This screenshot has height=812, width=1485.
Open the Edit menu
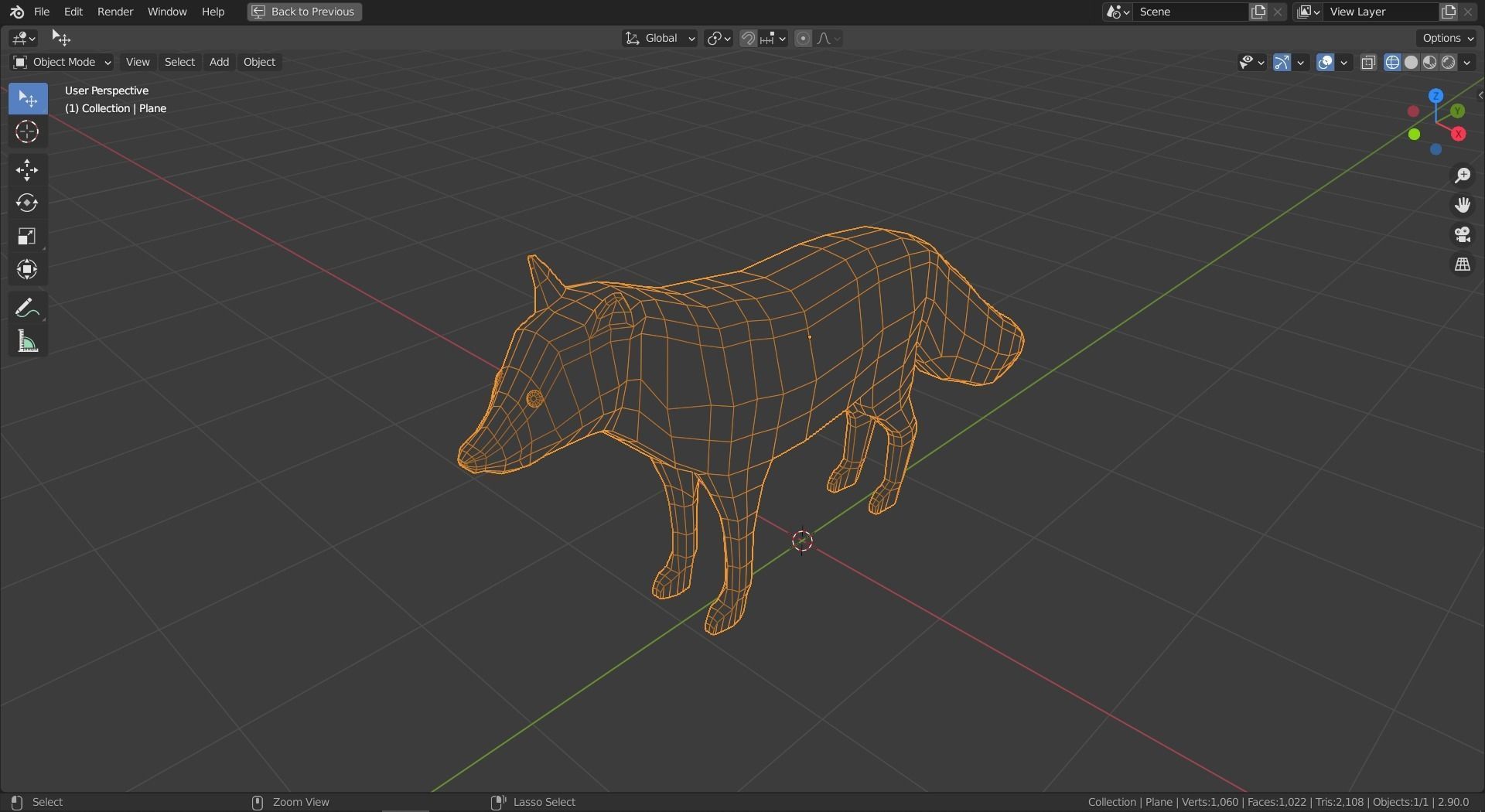[x=73, y=12]
